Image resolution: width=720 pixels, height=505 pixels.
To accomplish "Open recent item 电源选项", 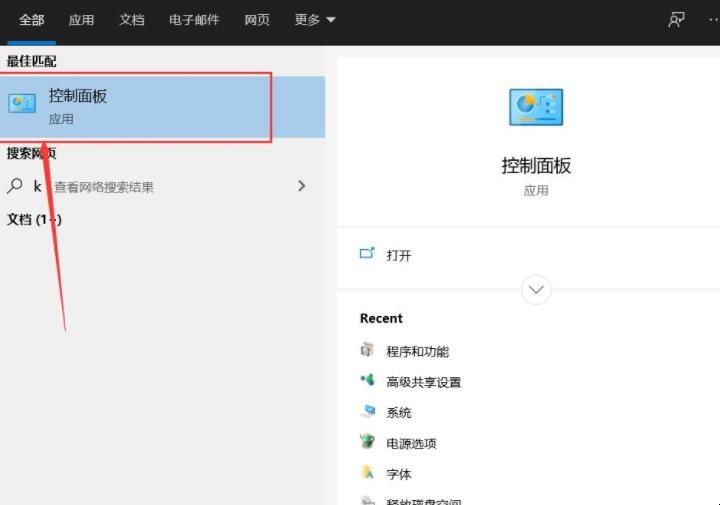I will (411, 443).
